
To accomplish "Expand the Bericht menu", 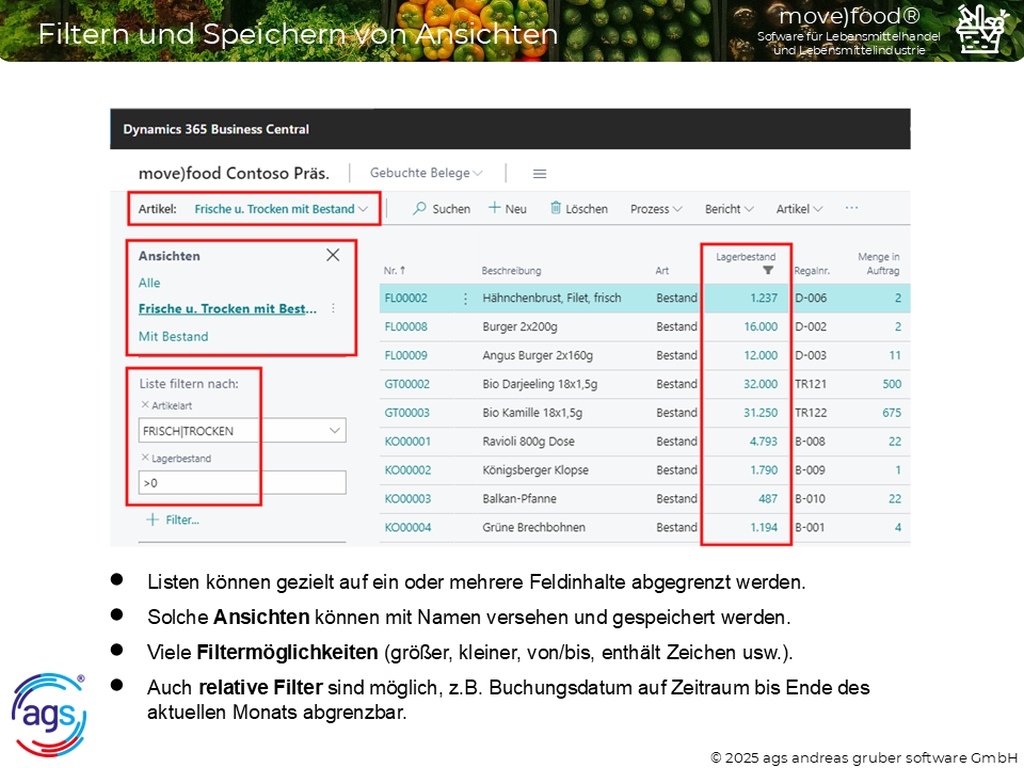I will pos(729,209).
